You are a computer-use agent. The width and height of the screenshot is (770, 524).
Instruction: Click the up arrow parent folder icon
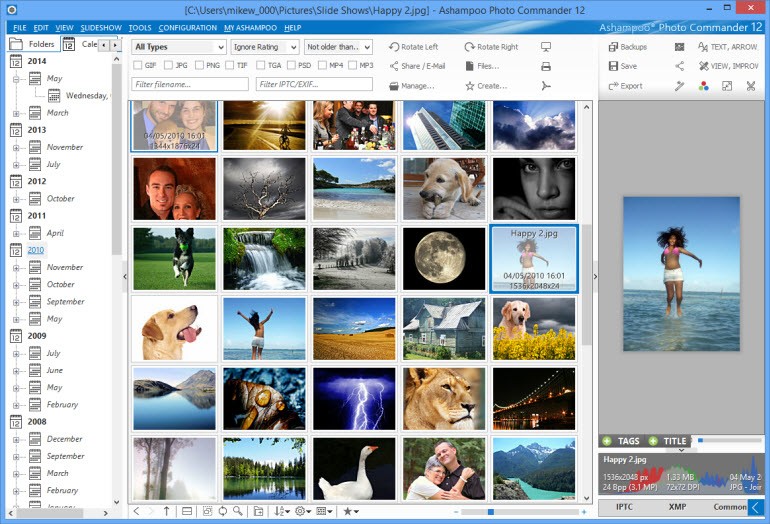[x=166, y=511]
